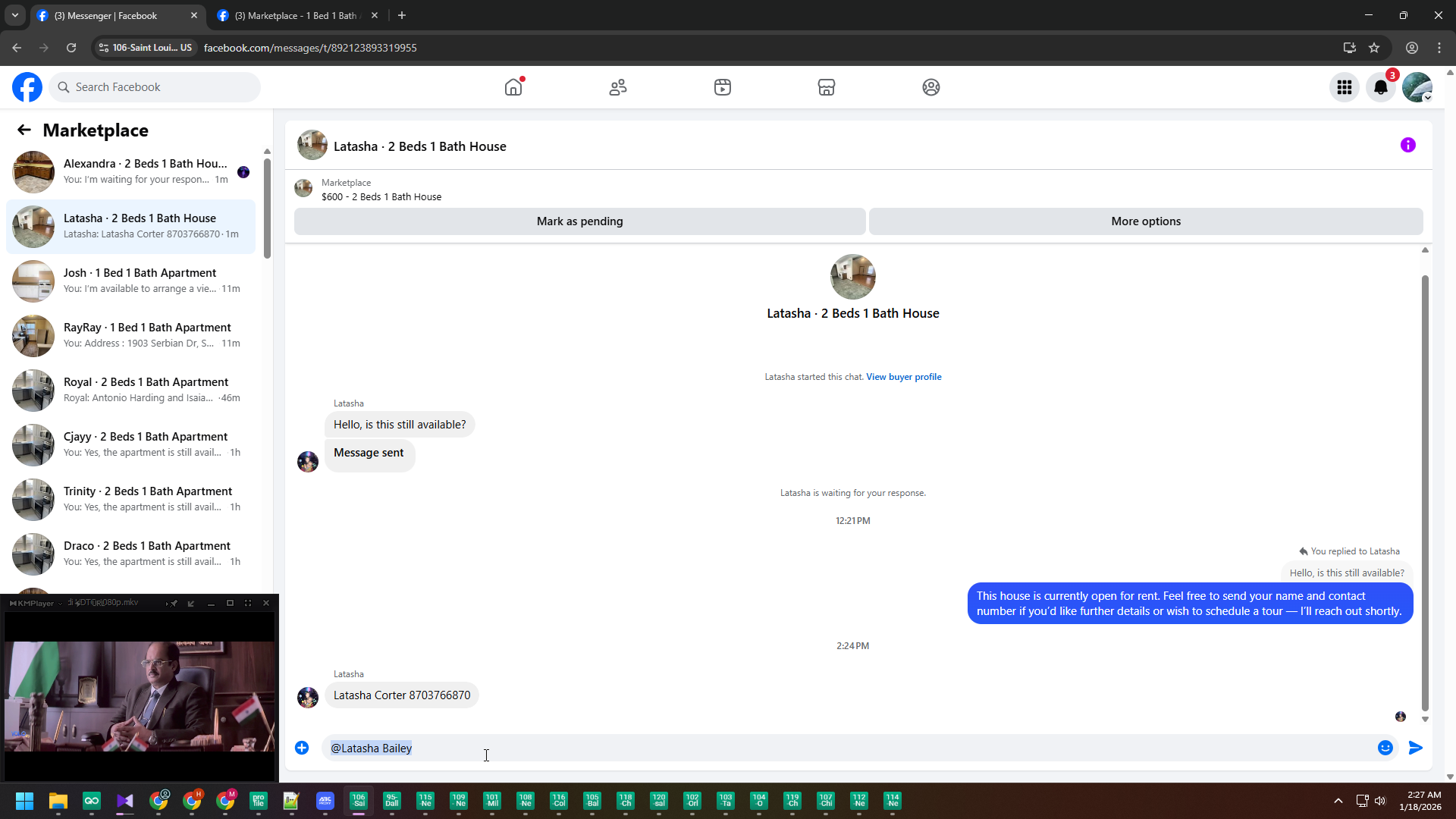Open the View buyer profile link
This screenshot has height=819, width=1456.
click(x=903, y=377)
